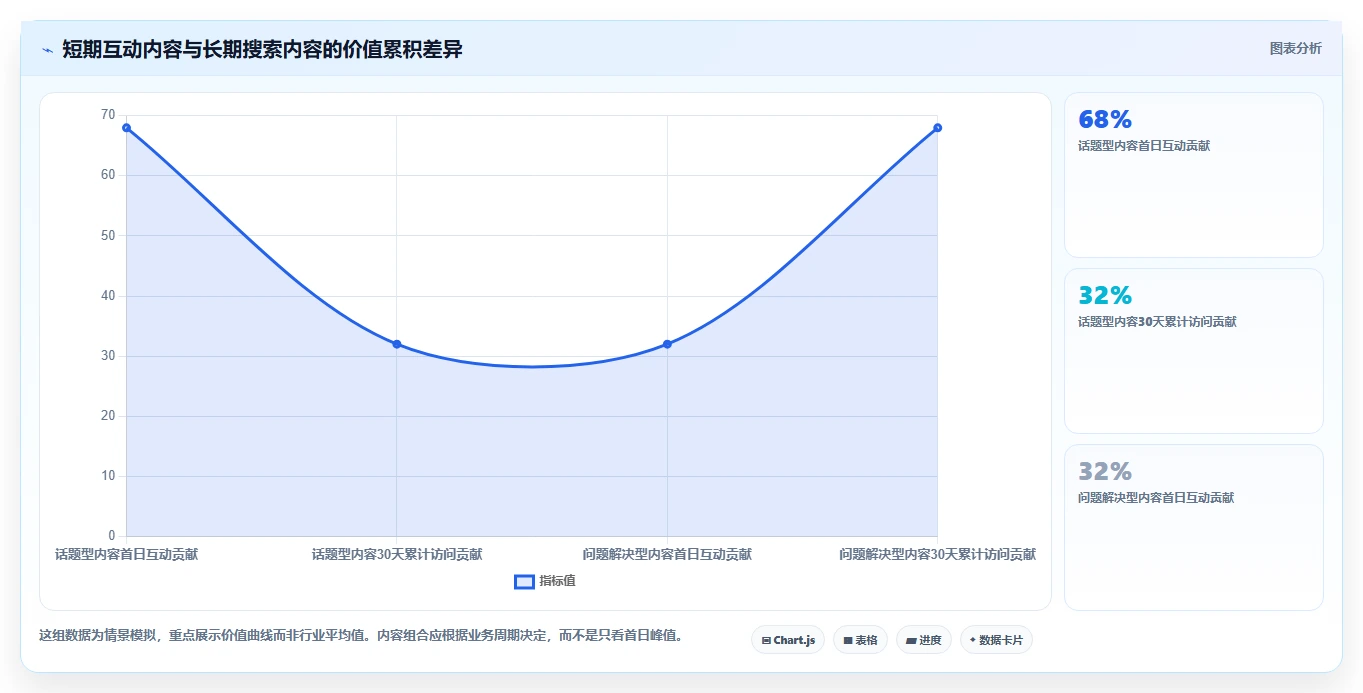The width and height of the screenshot is (1363, 693).
Task: Click the footnote text about 情景模拟
Action: tap(364, 636)
